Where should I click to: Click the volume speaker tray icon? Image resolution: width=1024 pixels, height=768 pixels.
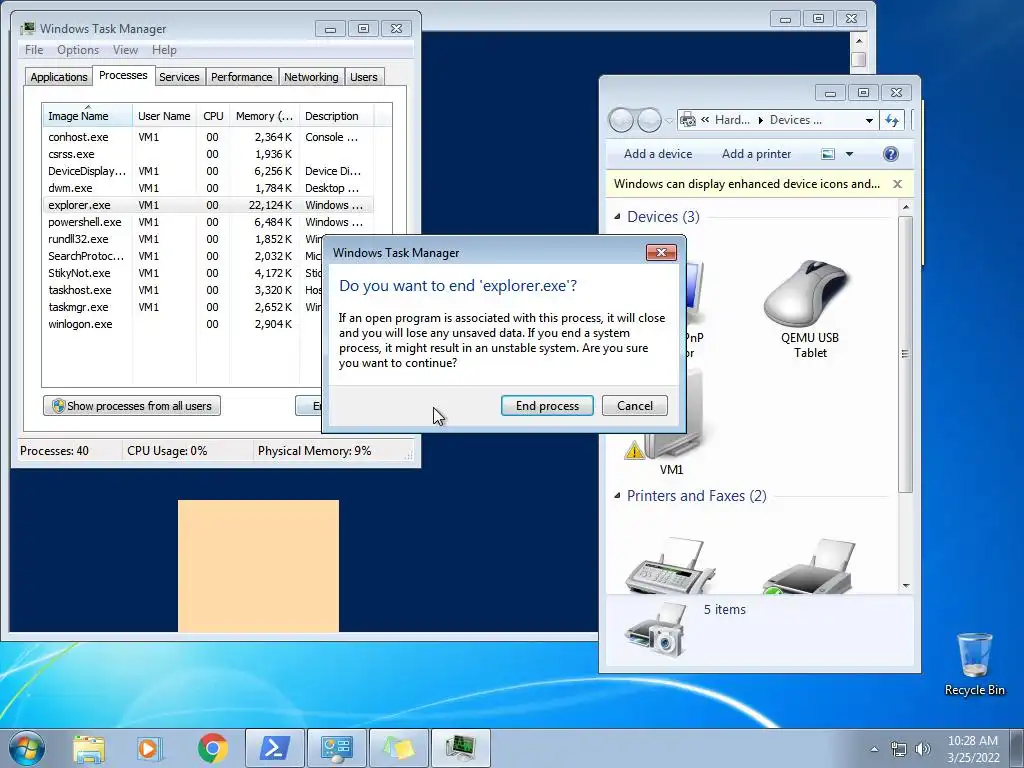(x=922, y=749)
